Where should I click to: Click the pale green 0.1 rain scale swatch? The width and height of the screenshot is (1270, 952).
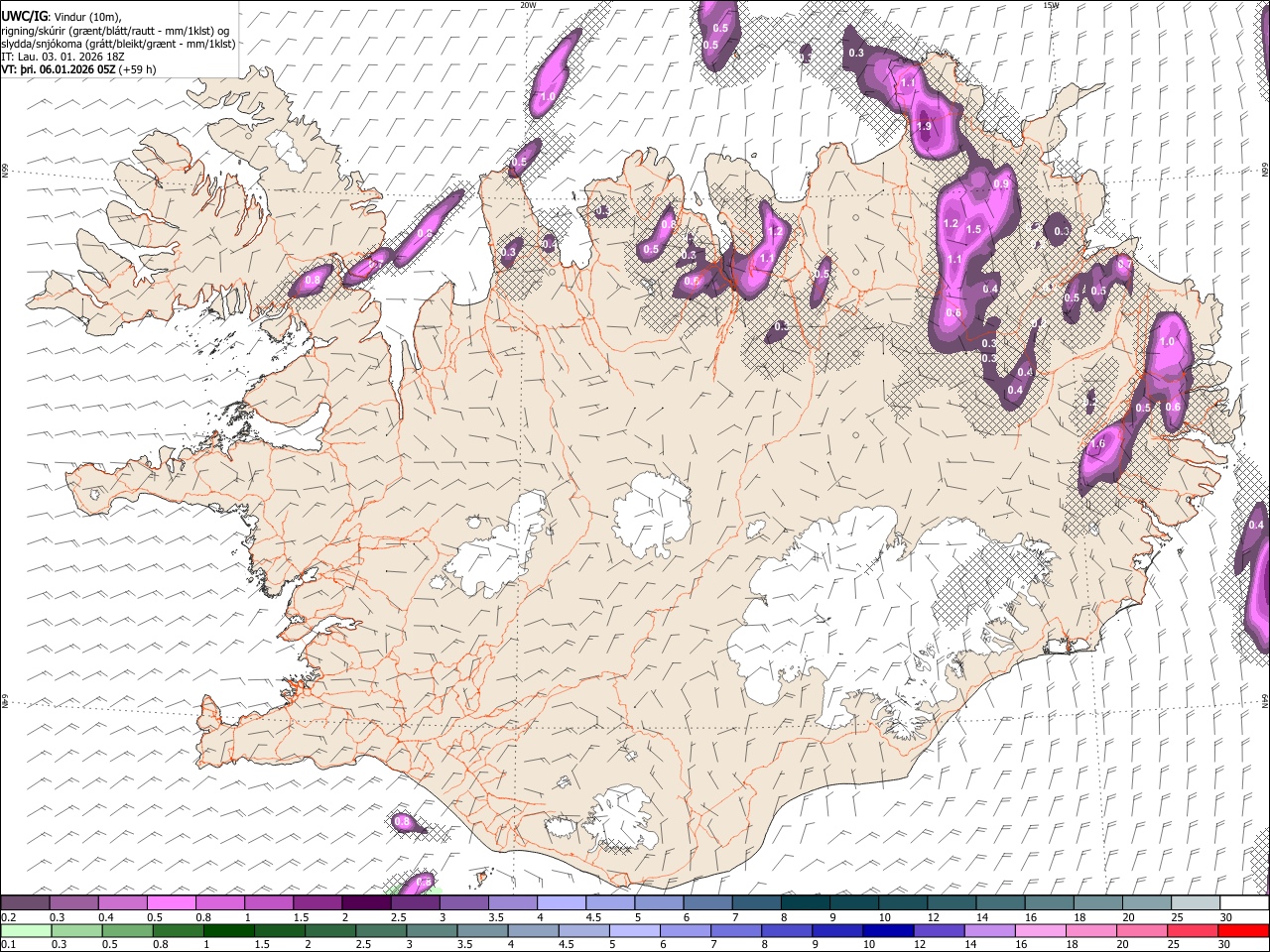26,930
